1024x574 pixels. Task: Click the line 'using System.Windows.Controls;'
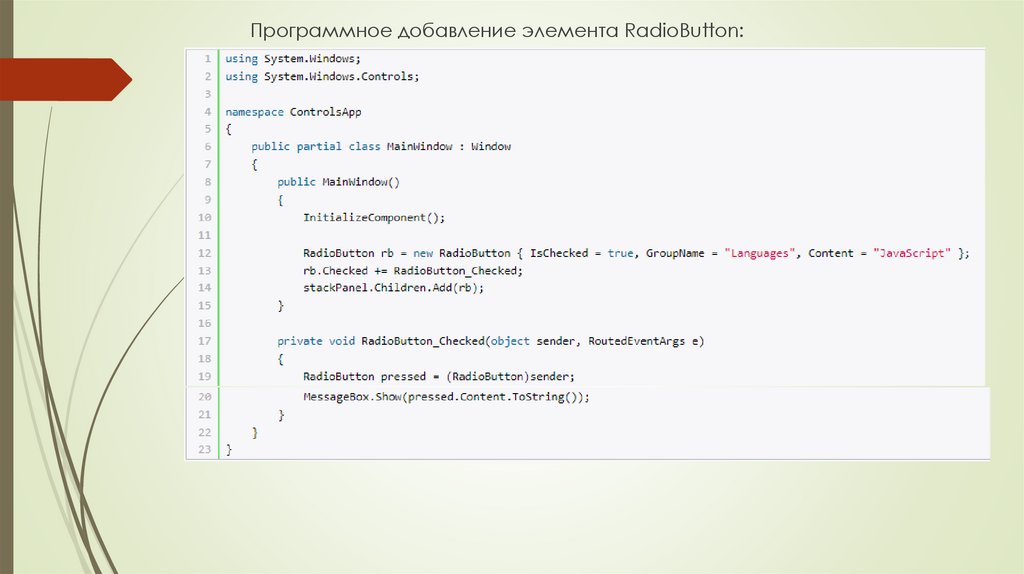[x=322, y=76]
